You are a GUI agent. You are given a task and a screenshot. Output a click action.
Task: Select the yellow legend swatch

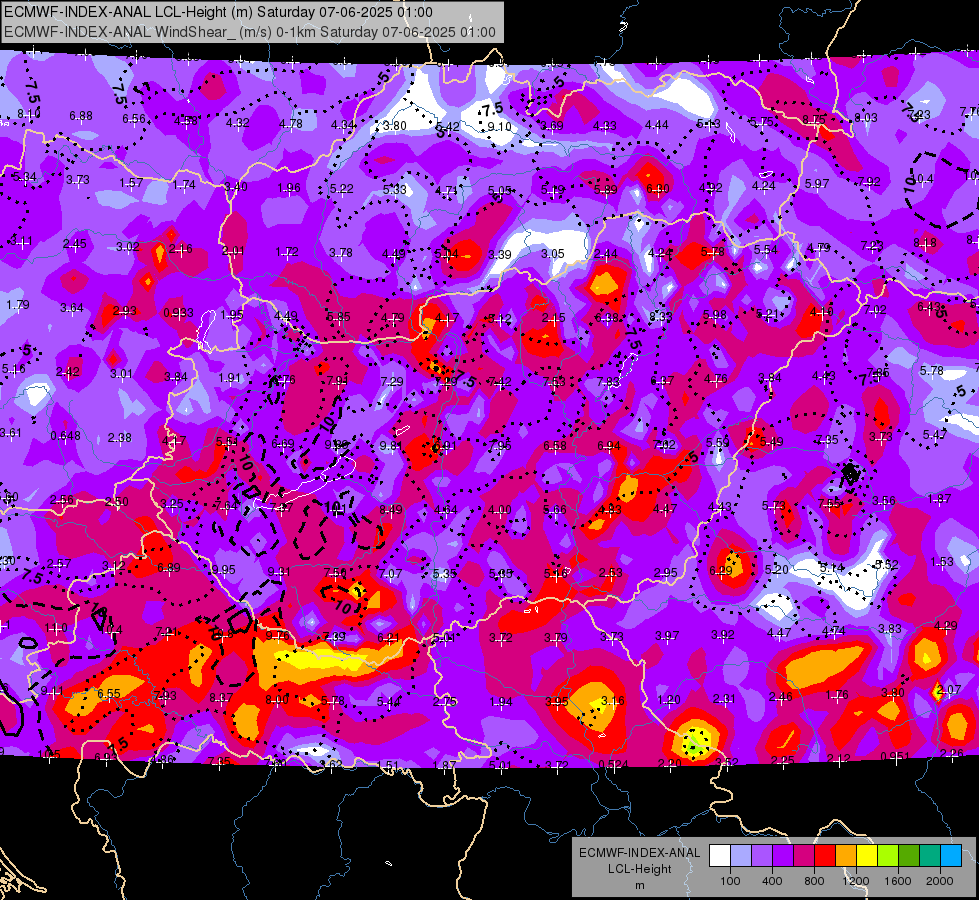[867, 856]
